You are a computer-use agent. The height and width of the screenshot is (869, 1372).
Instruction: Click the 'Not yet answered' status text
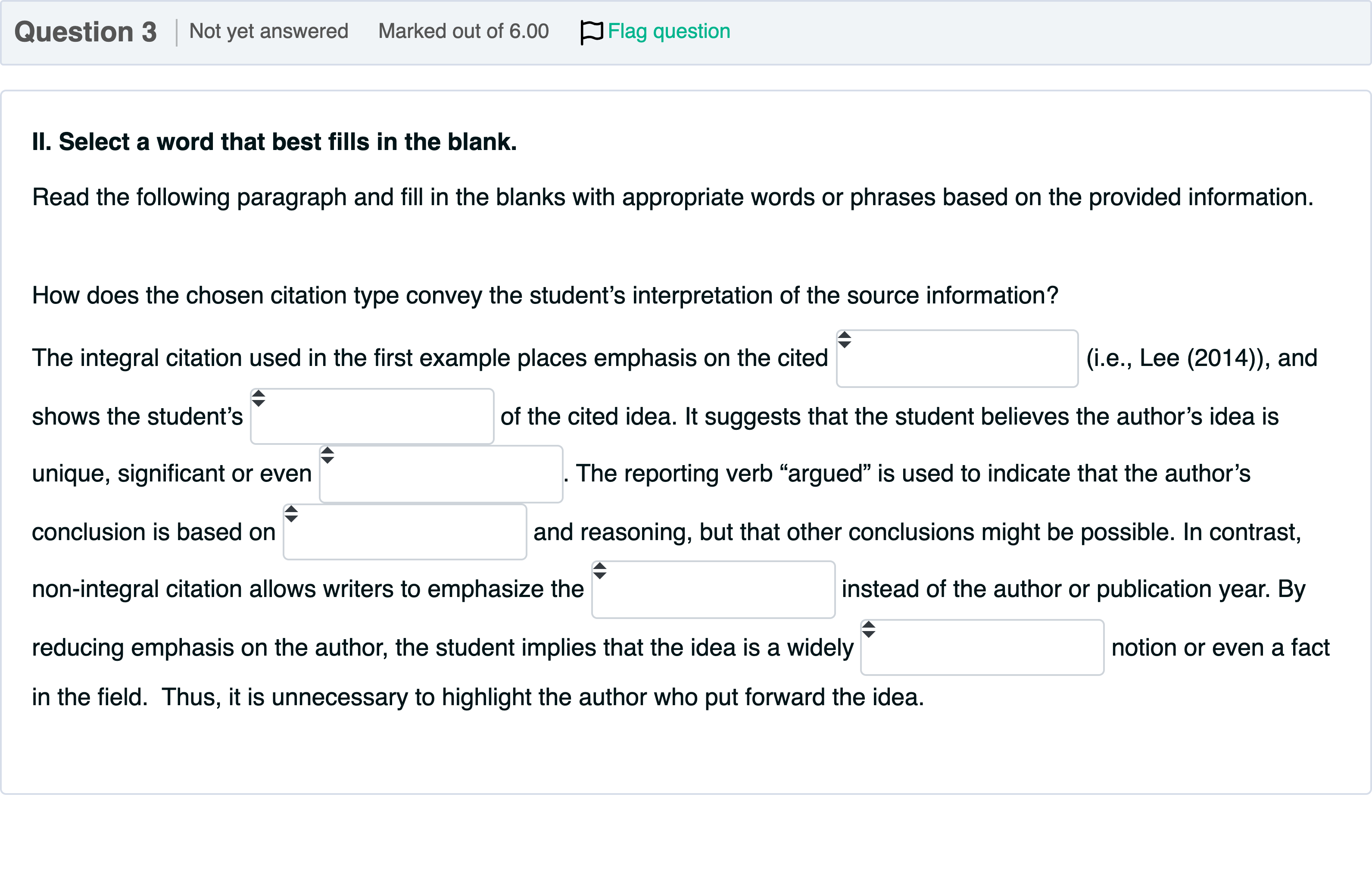tap(268, 31)
